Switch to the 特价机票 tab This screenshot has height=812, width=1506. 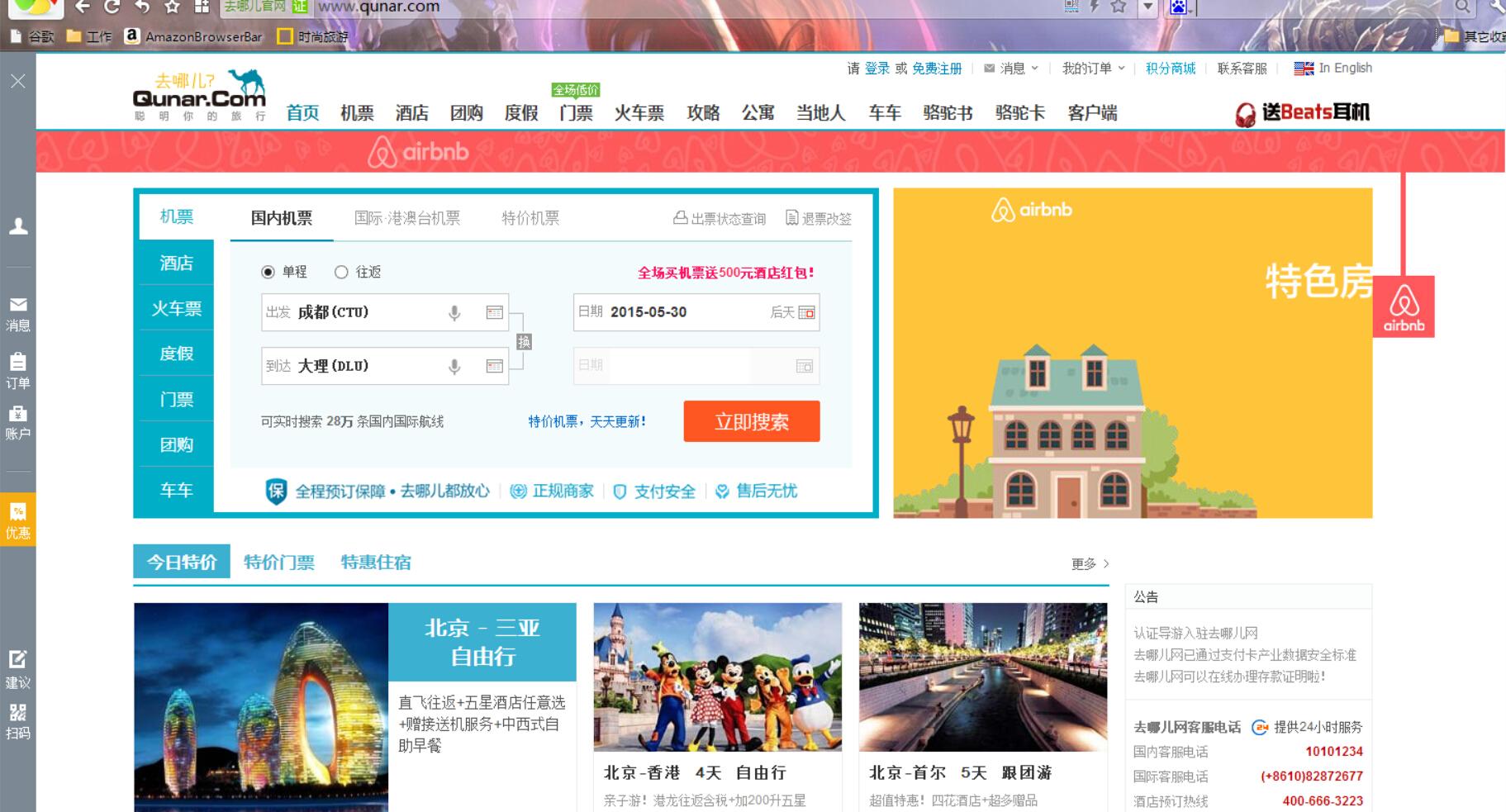[x=530, y=217]
